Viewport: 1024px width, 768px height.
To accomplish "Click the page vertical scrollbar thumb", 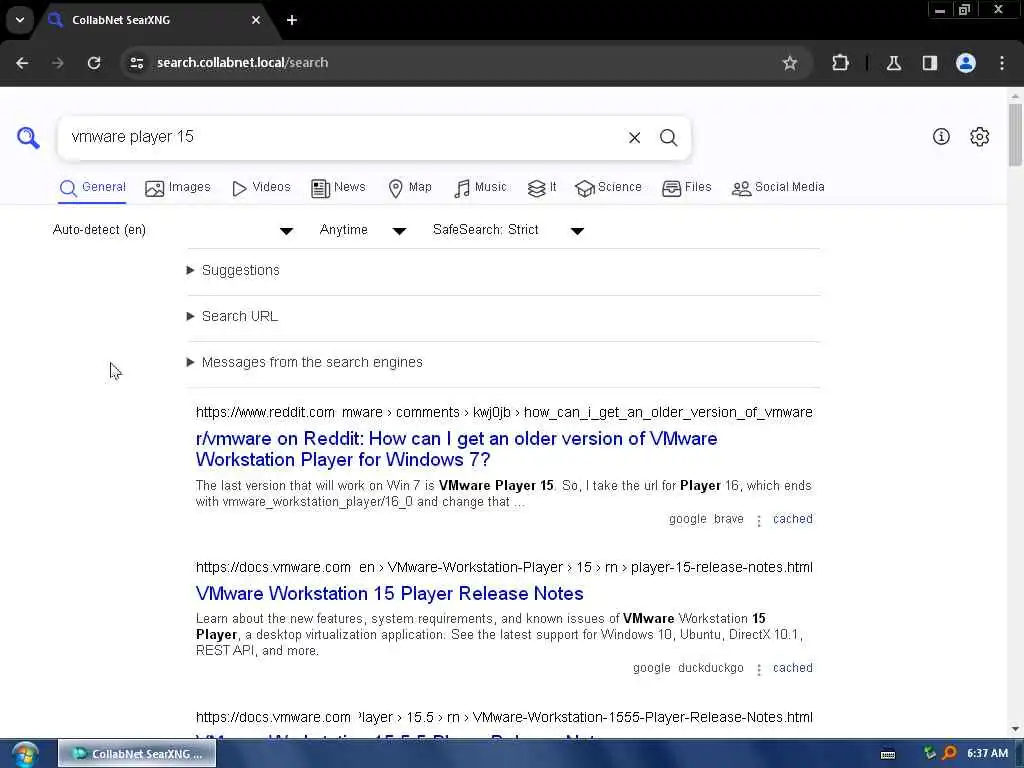I will (x=1015, y=135).
